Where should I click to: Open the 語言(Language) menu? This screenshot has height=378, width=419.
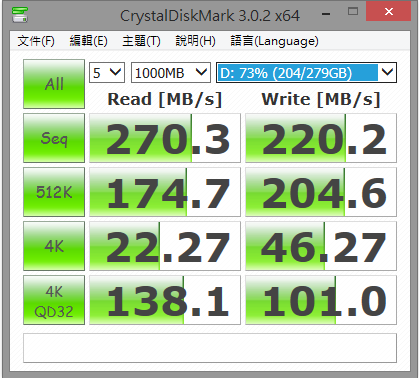(274, 41)
